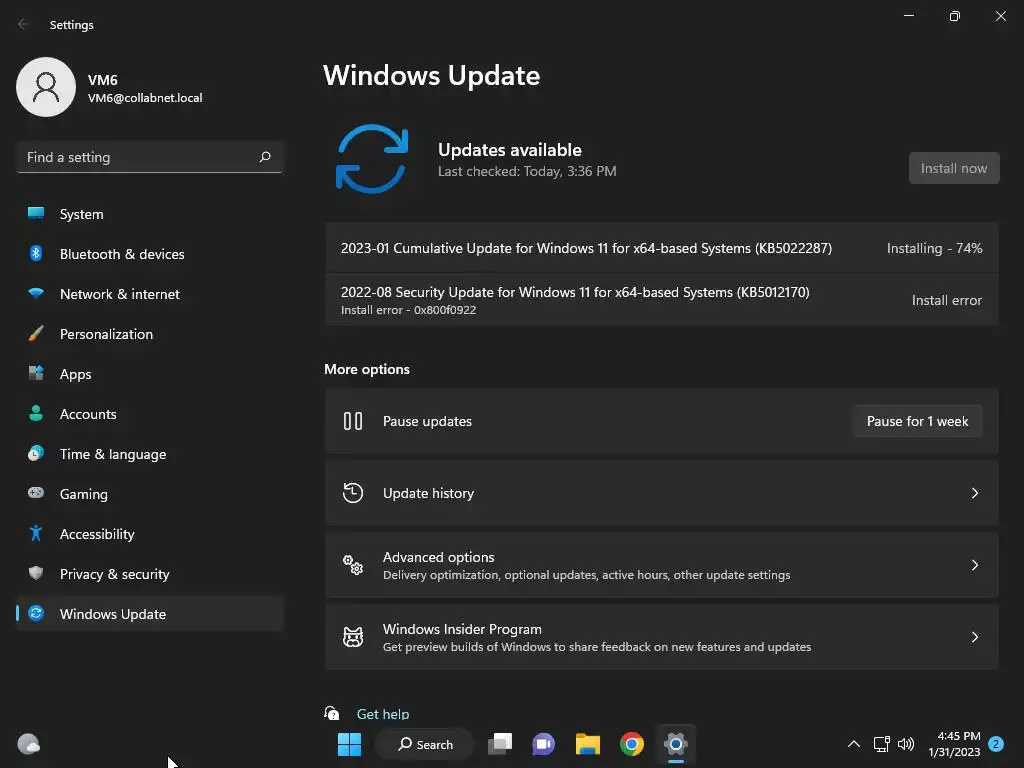Launch Google Chrome from the taskbar
Viewport: 1024px width, 768px height.
tap(632, 744)
